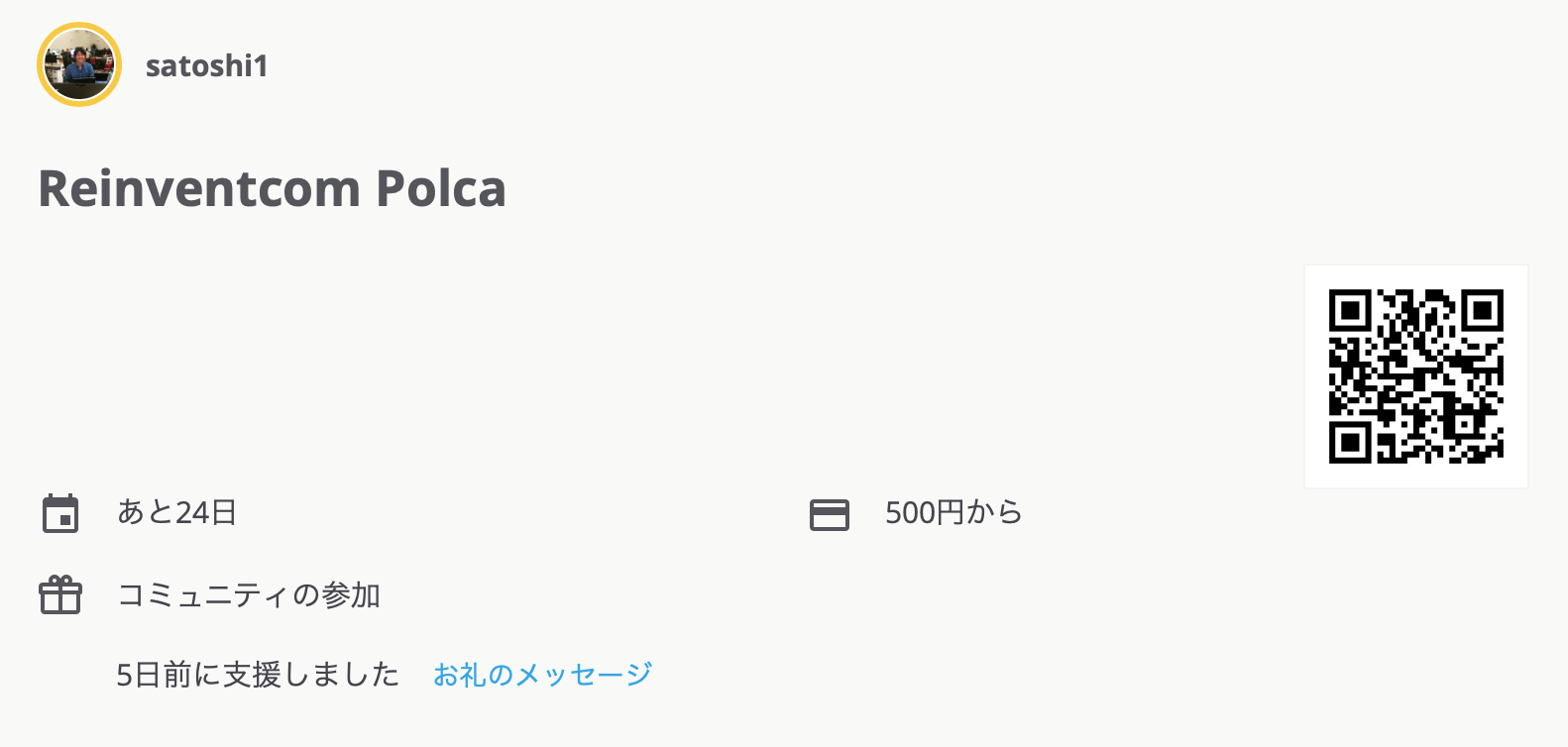Click the credit card icon

[830, 514]
